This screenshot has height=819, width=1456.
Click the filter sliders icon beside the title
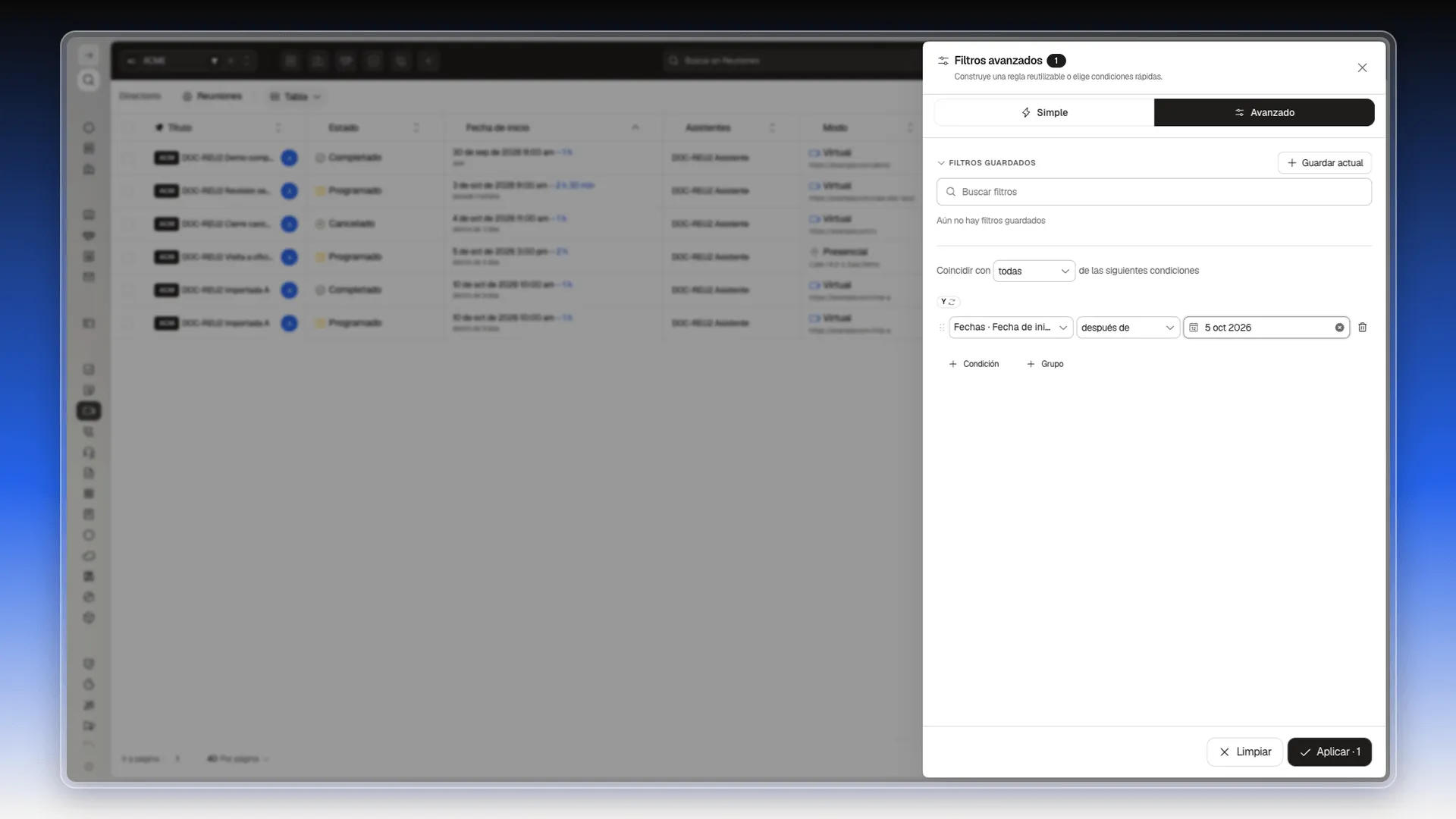click(x=943, y=61)
